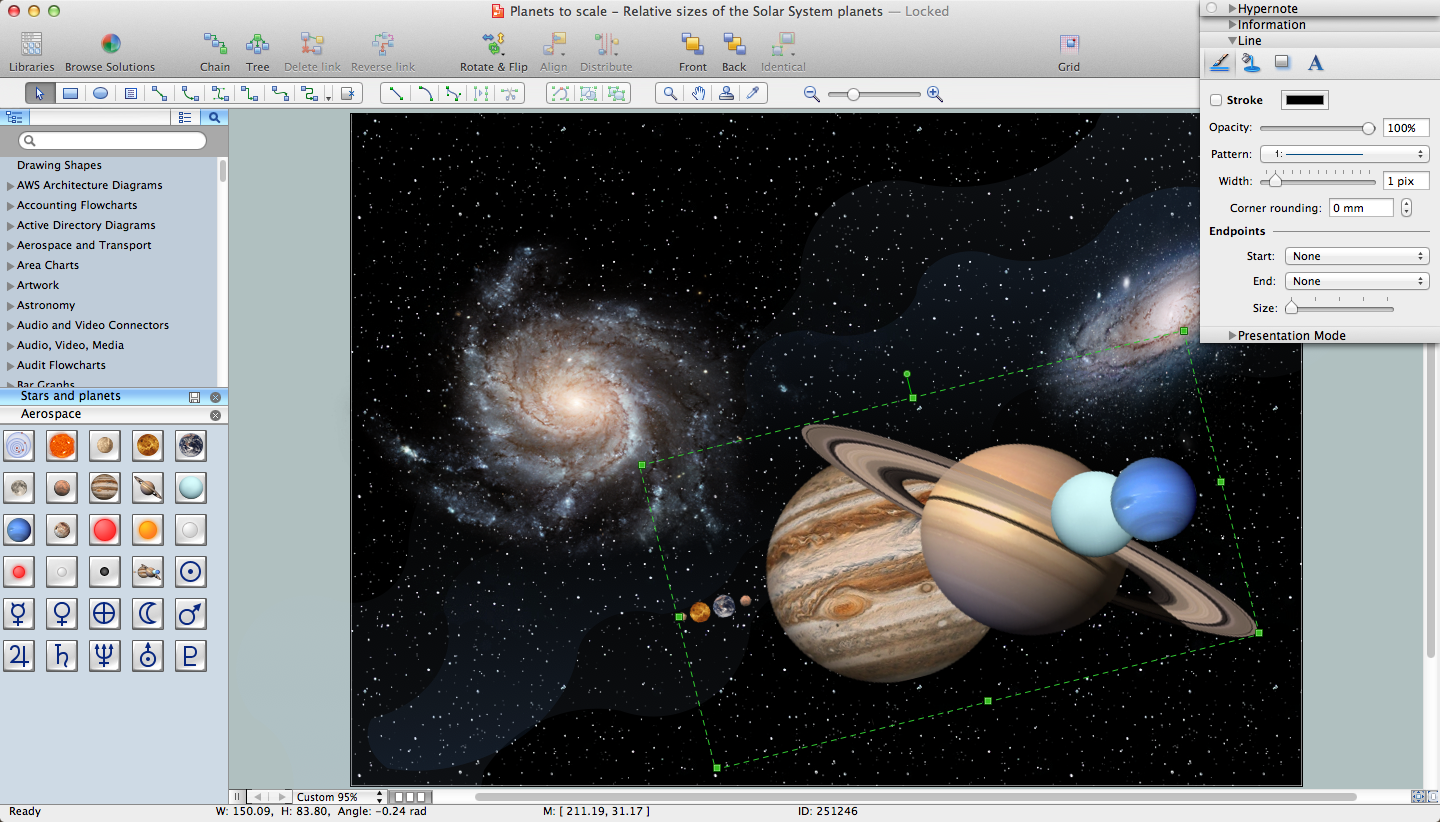The height and width of the screenshot is (822, 1440).
Task: Toggle the Grid icon in toolbar
Action: click(1069, 44)
